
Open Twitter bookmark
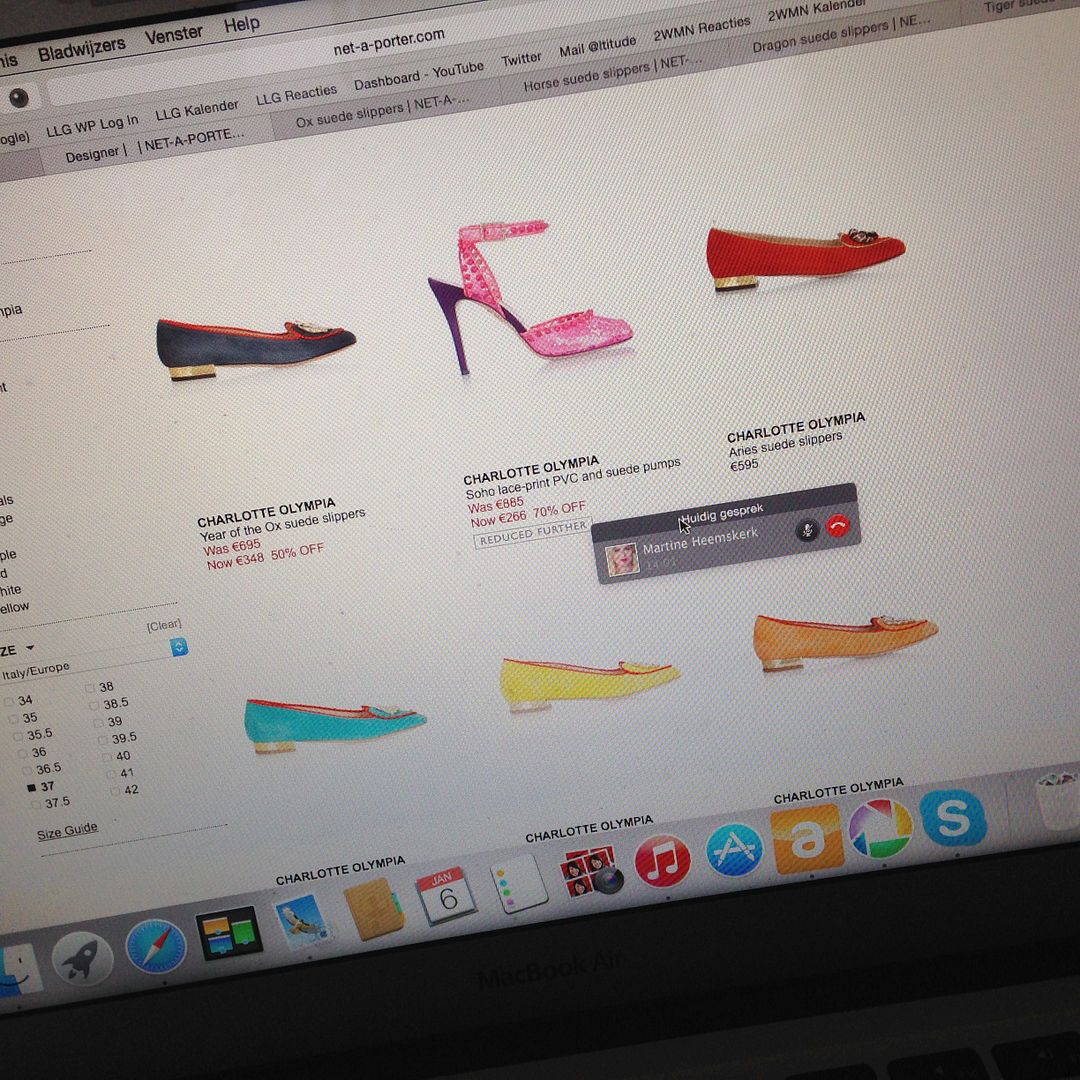521,59
